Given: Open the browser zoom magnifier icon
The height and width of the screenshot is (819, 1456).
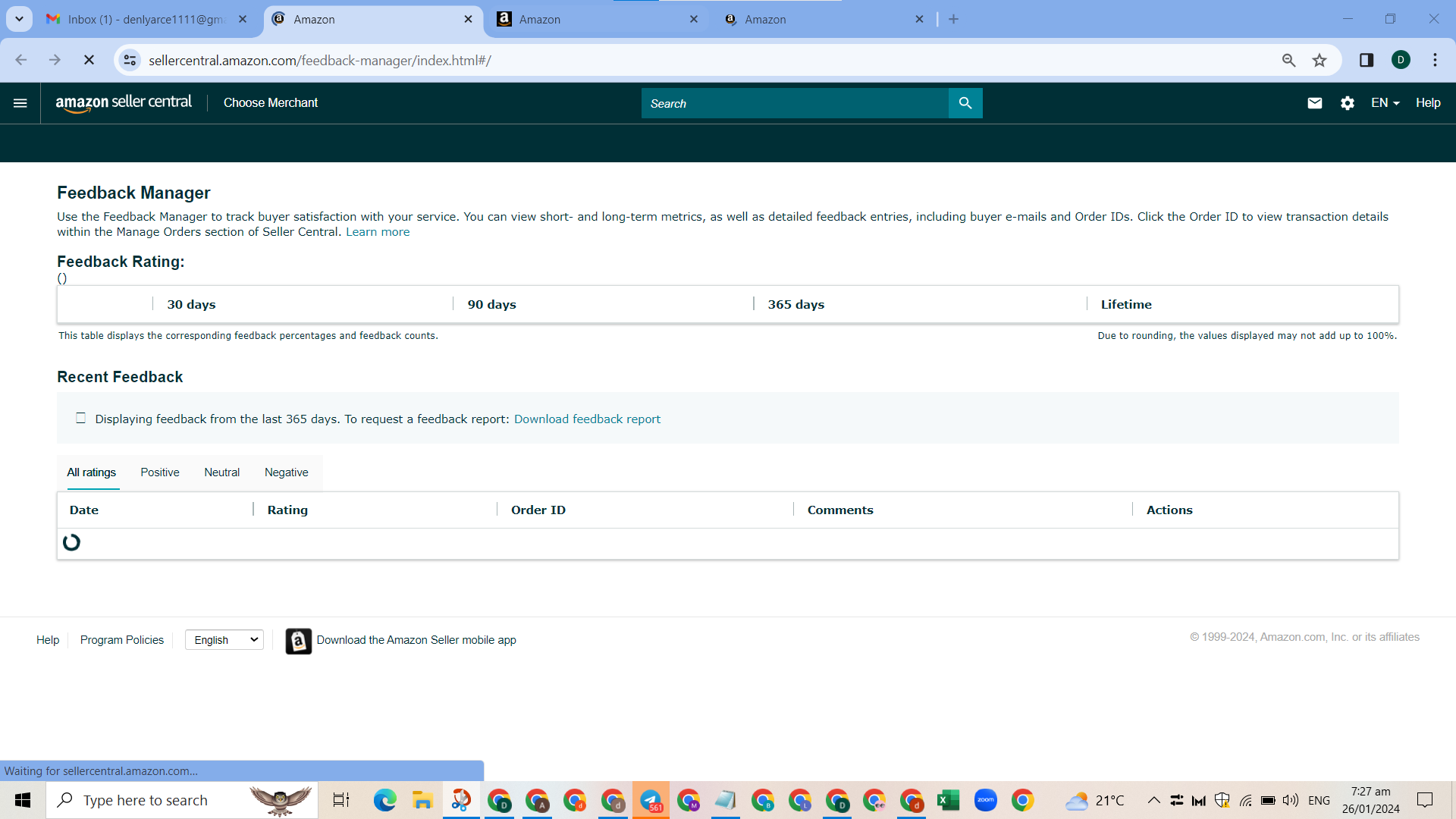Looking at the screenshot, I should tap(1288, 60).
